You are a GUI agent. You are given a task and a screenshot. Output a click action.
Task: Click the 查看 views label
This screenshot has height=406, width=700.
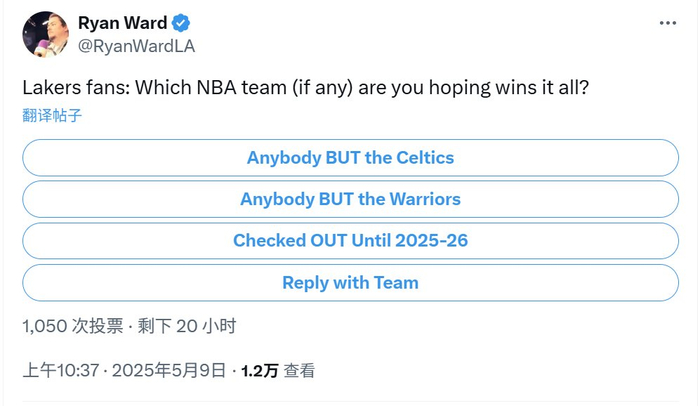300,371
